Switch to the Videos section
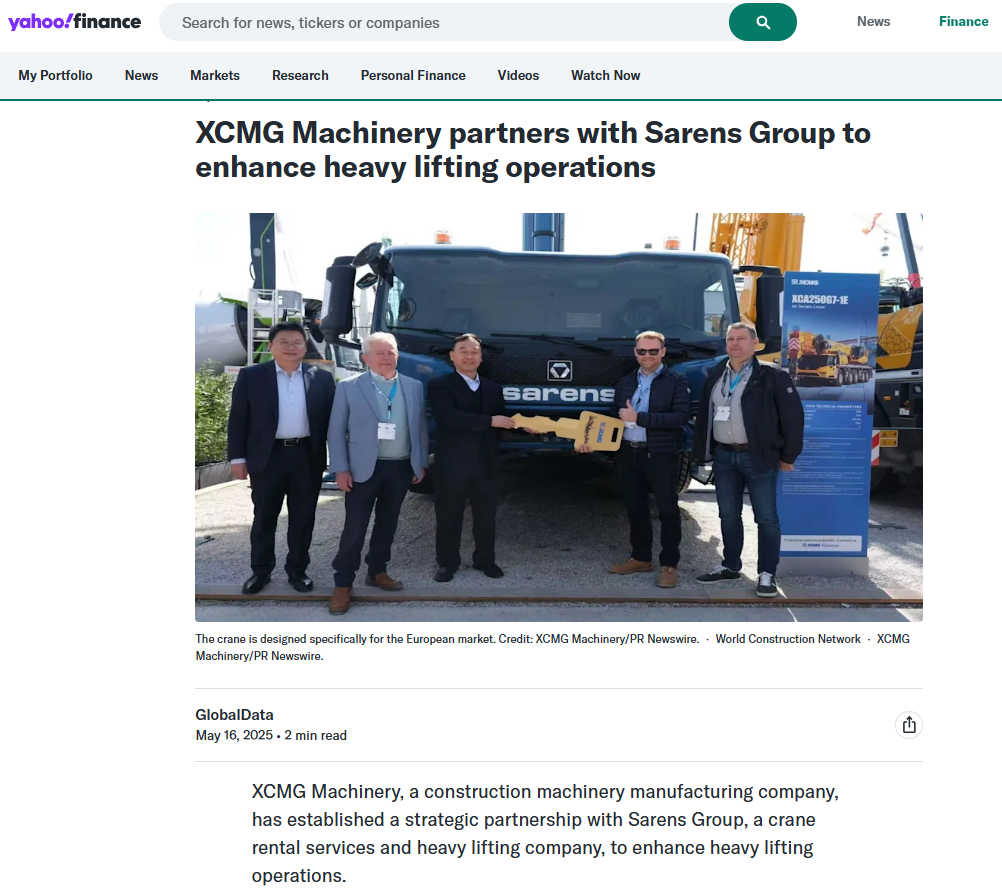This screenshot has height=895, width=1002. pos(518,75)
